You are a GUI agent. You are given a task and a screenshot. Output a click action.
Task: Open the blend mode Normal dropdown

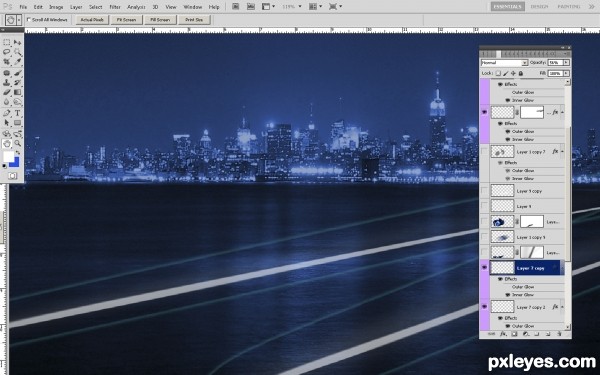pos(504,62)
